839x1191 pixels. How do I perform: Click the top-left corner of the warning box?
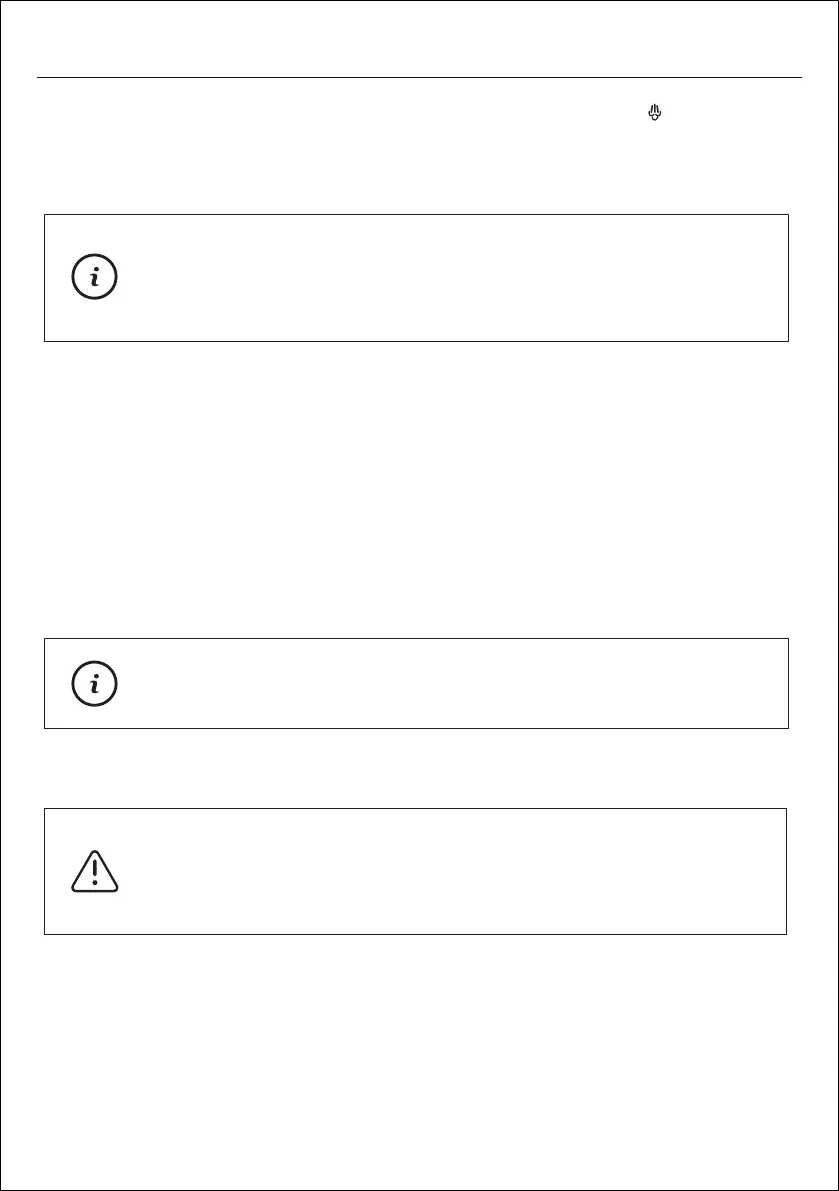[44, 809]
